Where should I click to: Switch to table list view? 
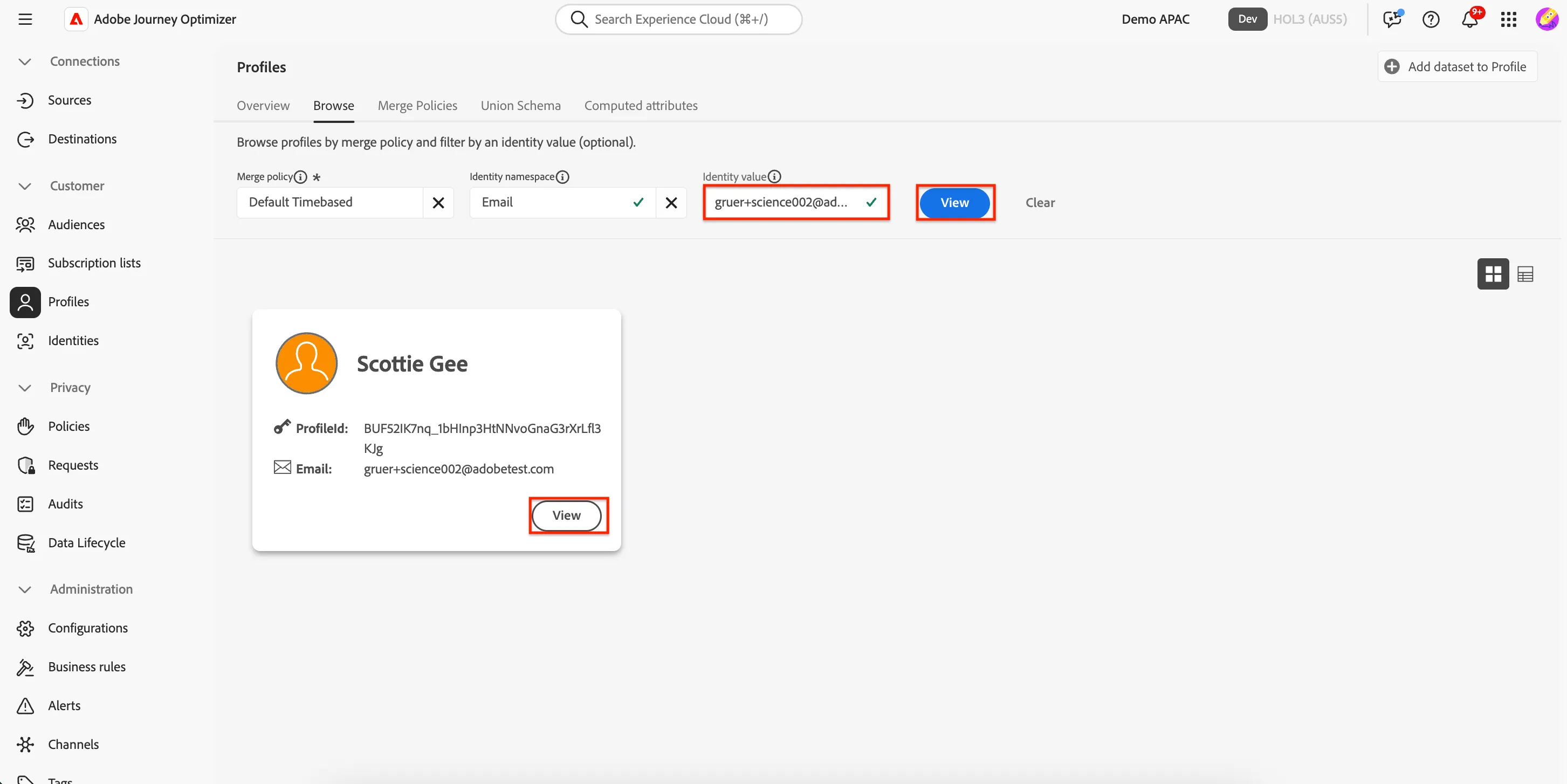1525,274
